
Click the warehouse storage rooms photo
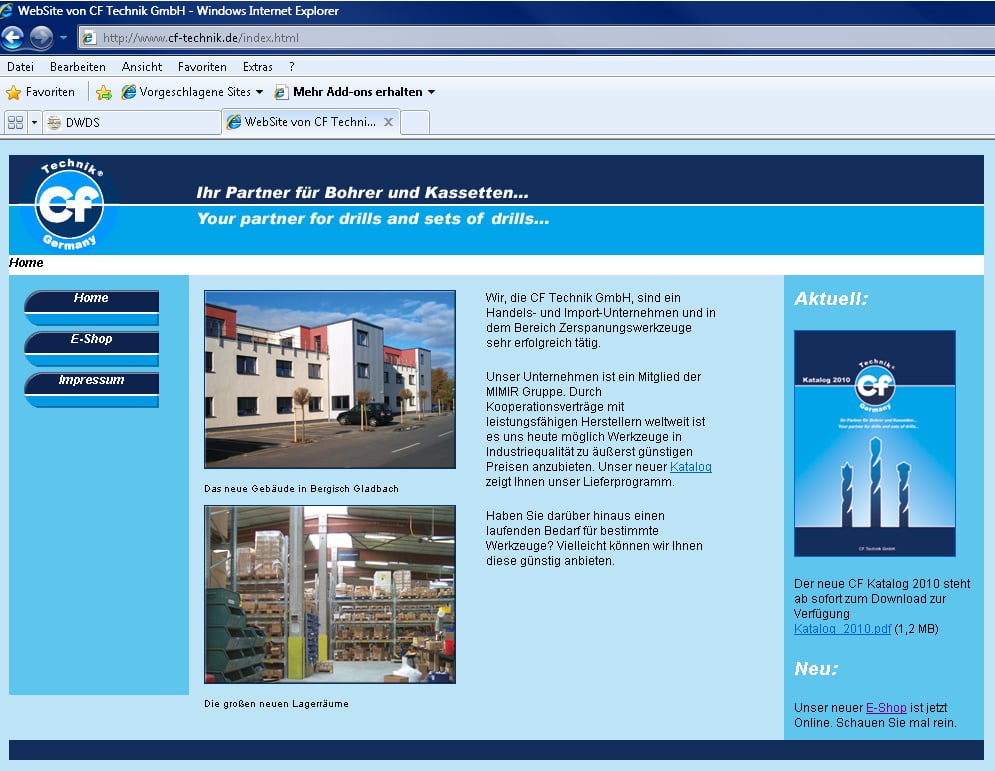pos(330,595)
